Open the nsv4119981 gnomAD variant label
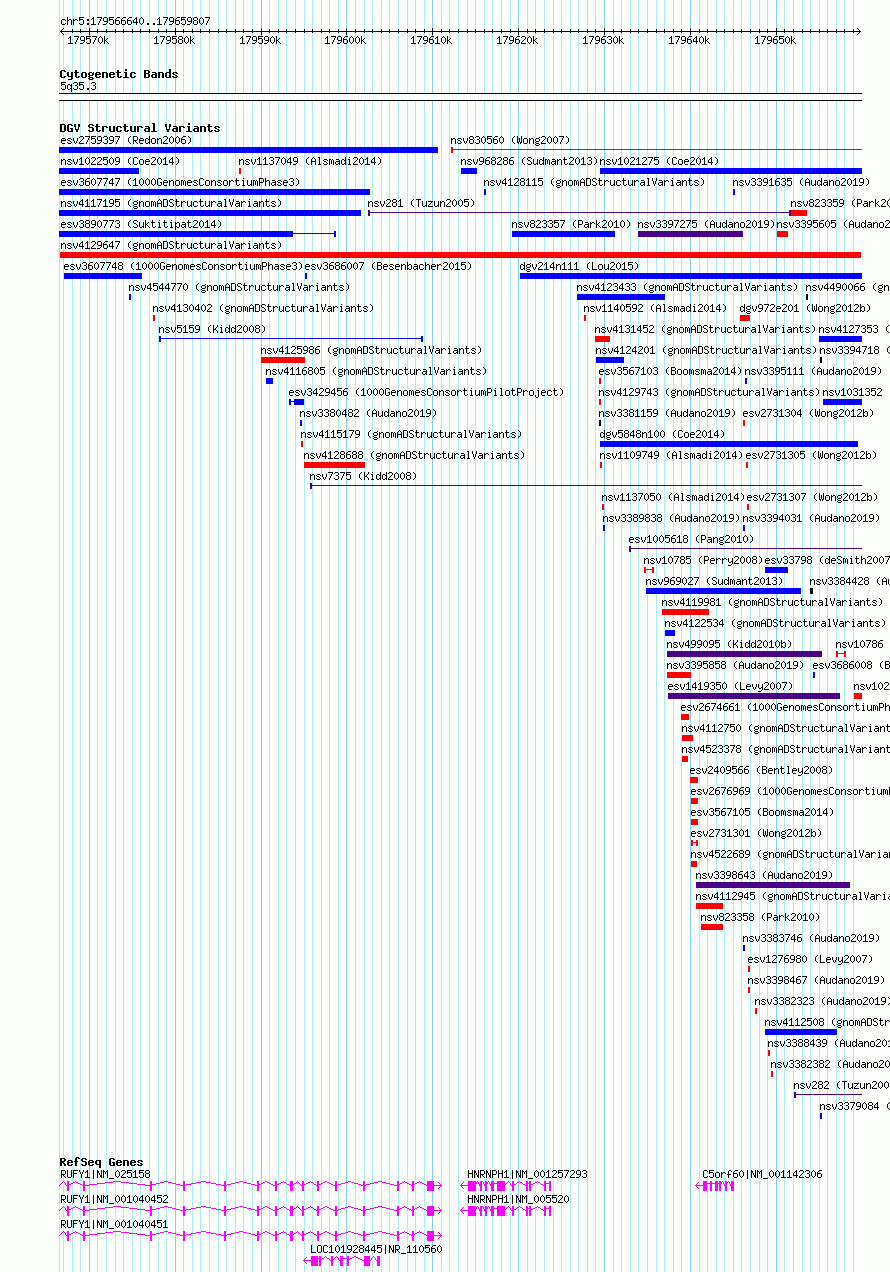This screenshot has height=1272, width=890. (772, 602)
